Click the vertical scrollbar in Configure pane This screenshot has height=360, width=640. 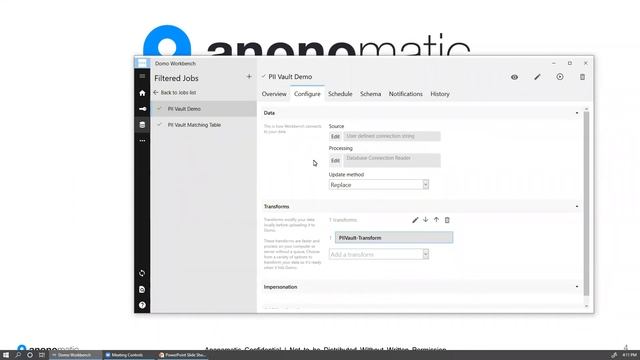click(587, 203)
